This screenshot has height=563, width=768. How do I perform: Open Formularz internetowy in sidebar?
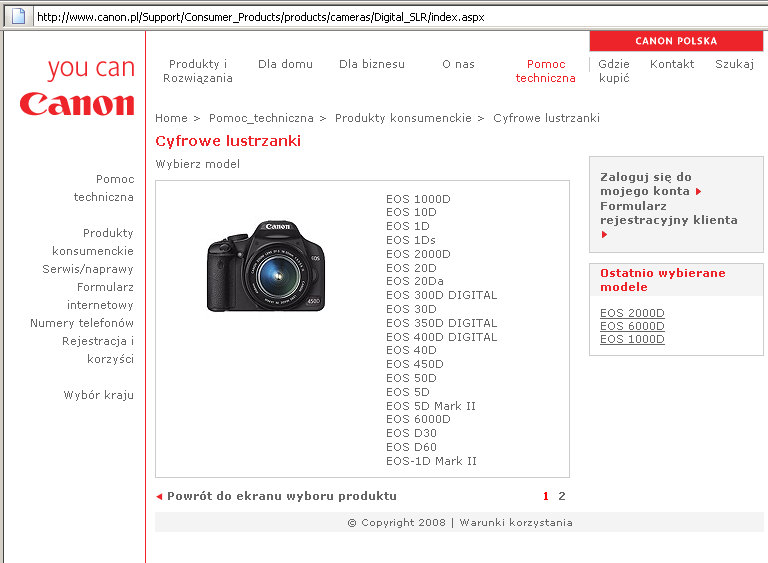100,296
